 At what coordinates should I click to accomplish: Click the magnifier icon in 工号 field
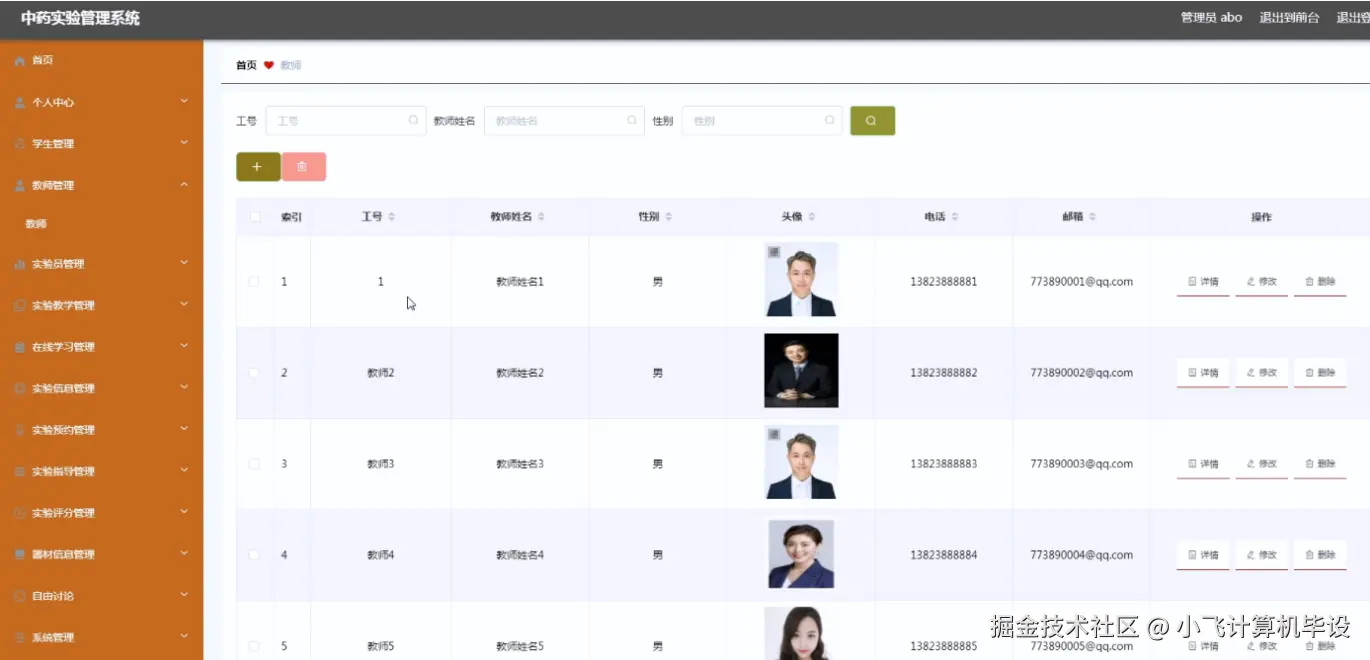(x=413, y=120)
